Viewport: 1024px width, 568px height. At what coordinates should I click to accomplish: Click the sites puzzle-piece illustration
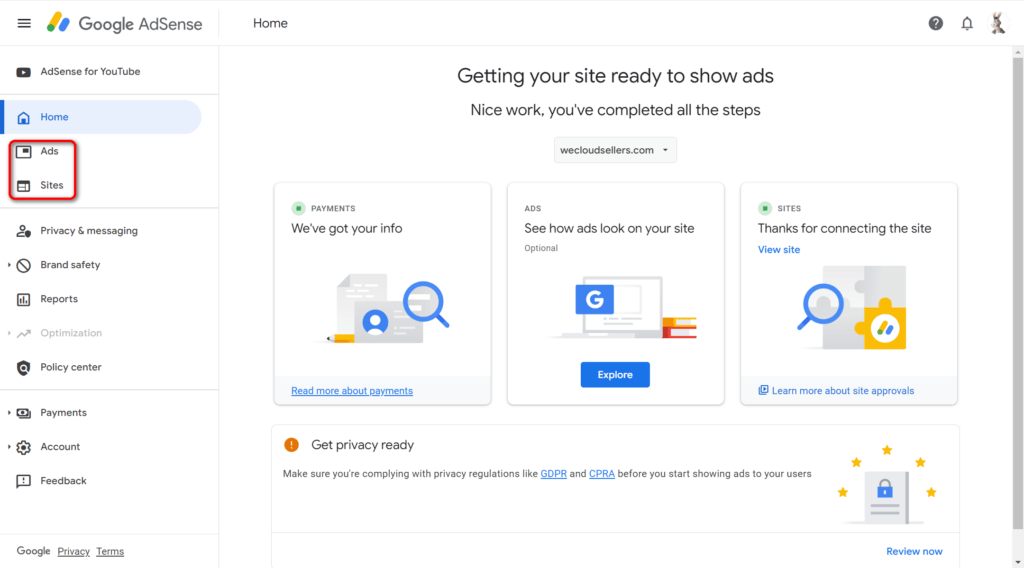852,308
